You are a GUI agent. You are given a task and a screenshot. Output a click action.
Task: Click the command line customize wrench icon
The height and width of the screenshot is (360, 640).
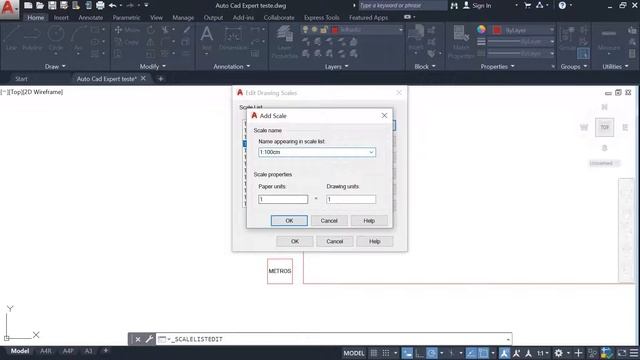[x=149, y=339]
